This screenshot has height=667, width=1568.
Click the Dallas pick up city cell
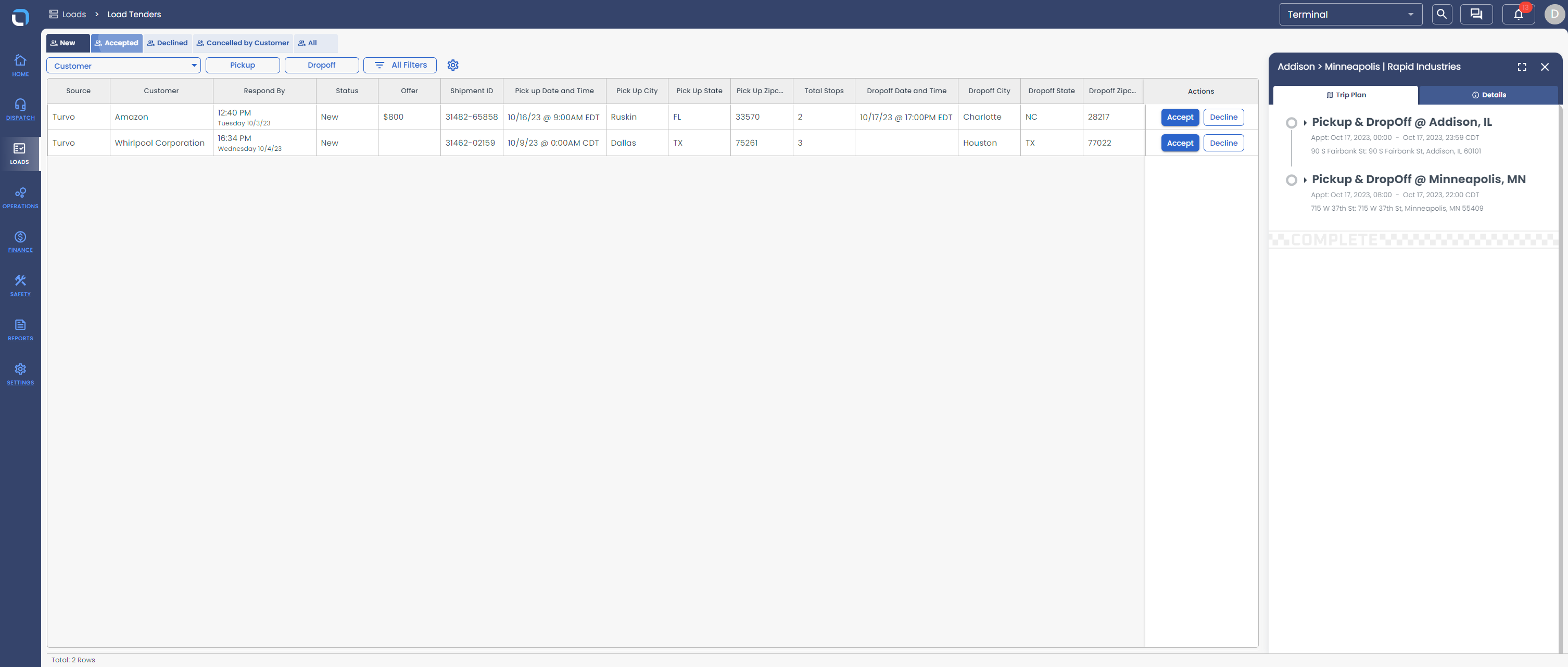[637, 143]
